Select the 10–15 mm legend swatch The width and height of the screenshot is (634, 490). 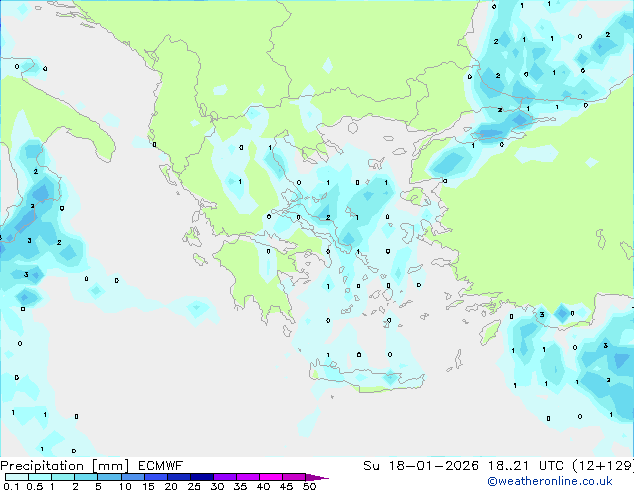(x=133, y=477)
